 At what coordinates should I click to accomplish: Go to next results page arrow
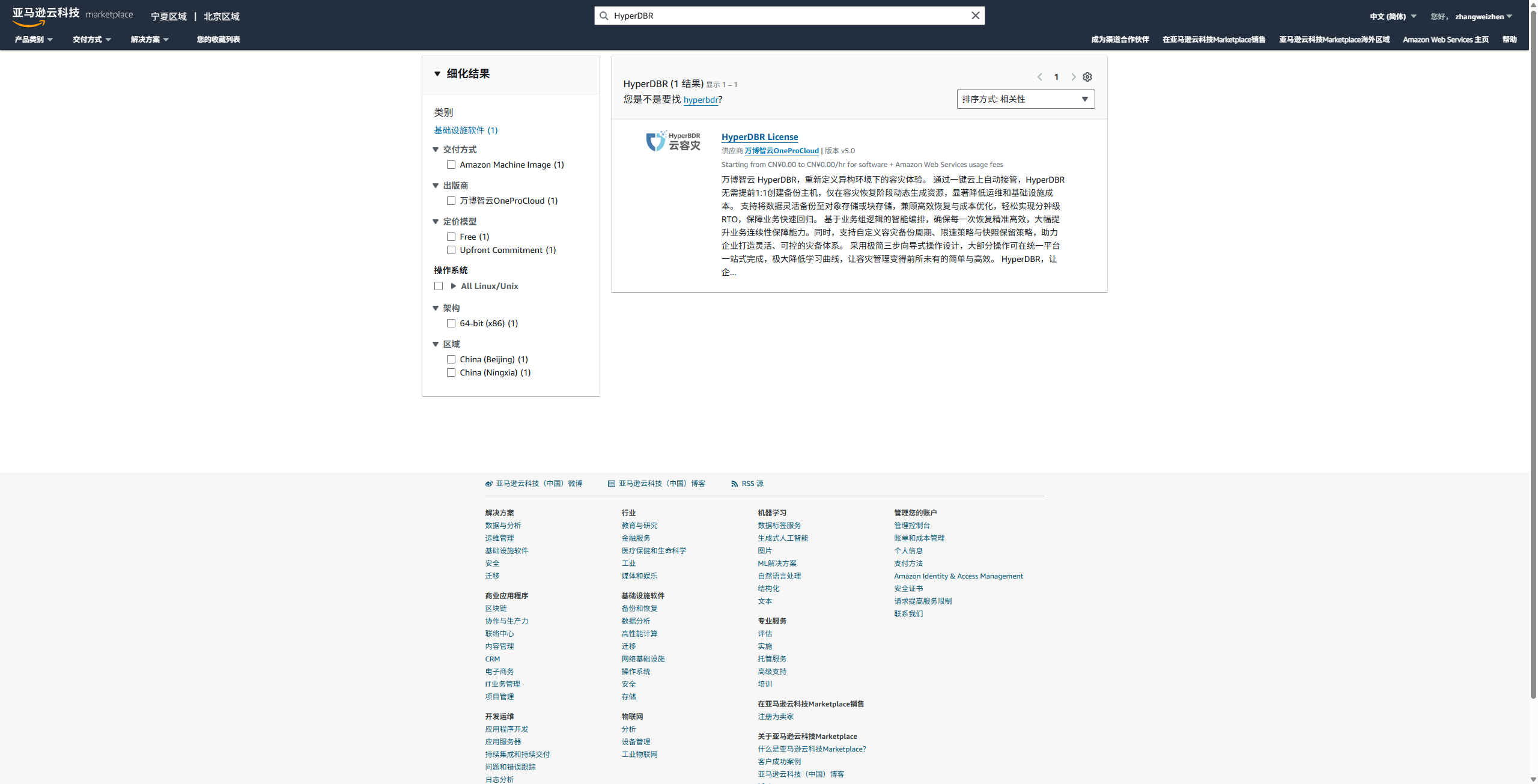tap(1073, 77)
